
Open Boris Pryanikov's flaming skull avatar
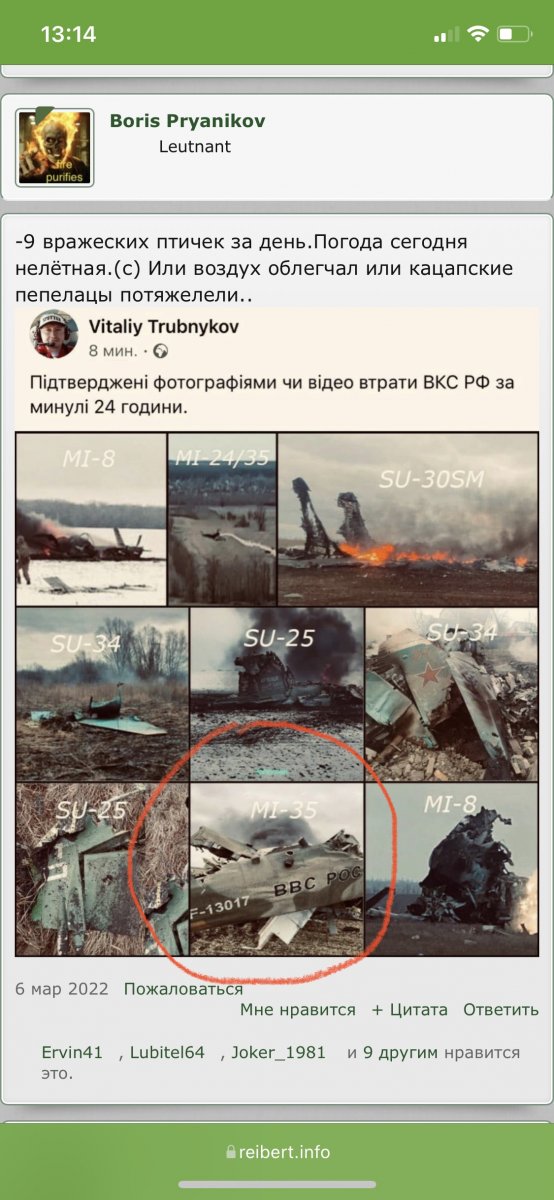(x=55, y=148)
